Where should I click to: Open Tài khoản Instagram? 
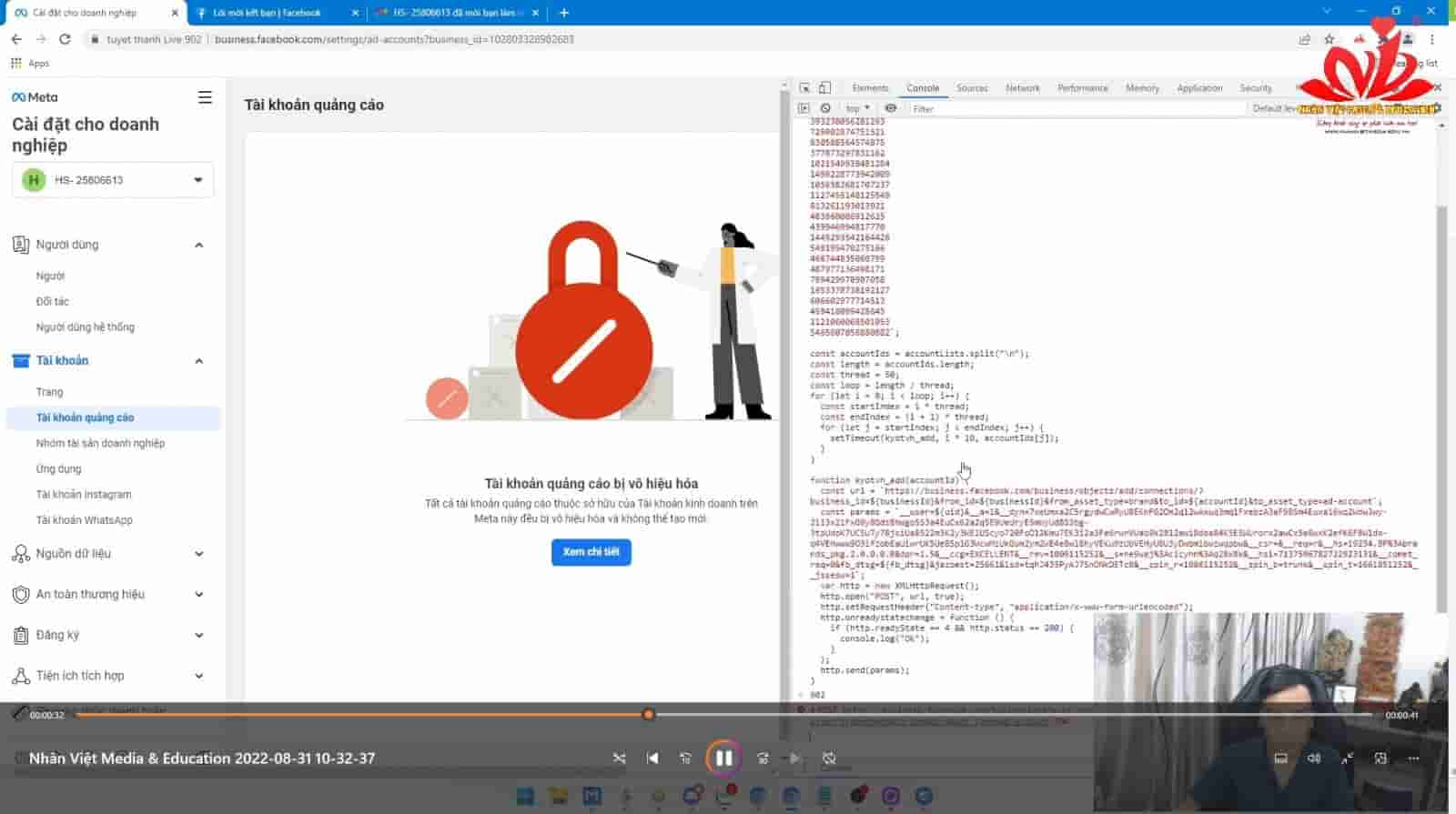point(84,494)
